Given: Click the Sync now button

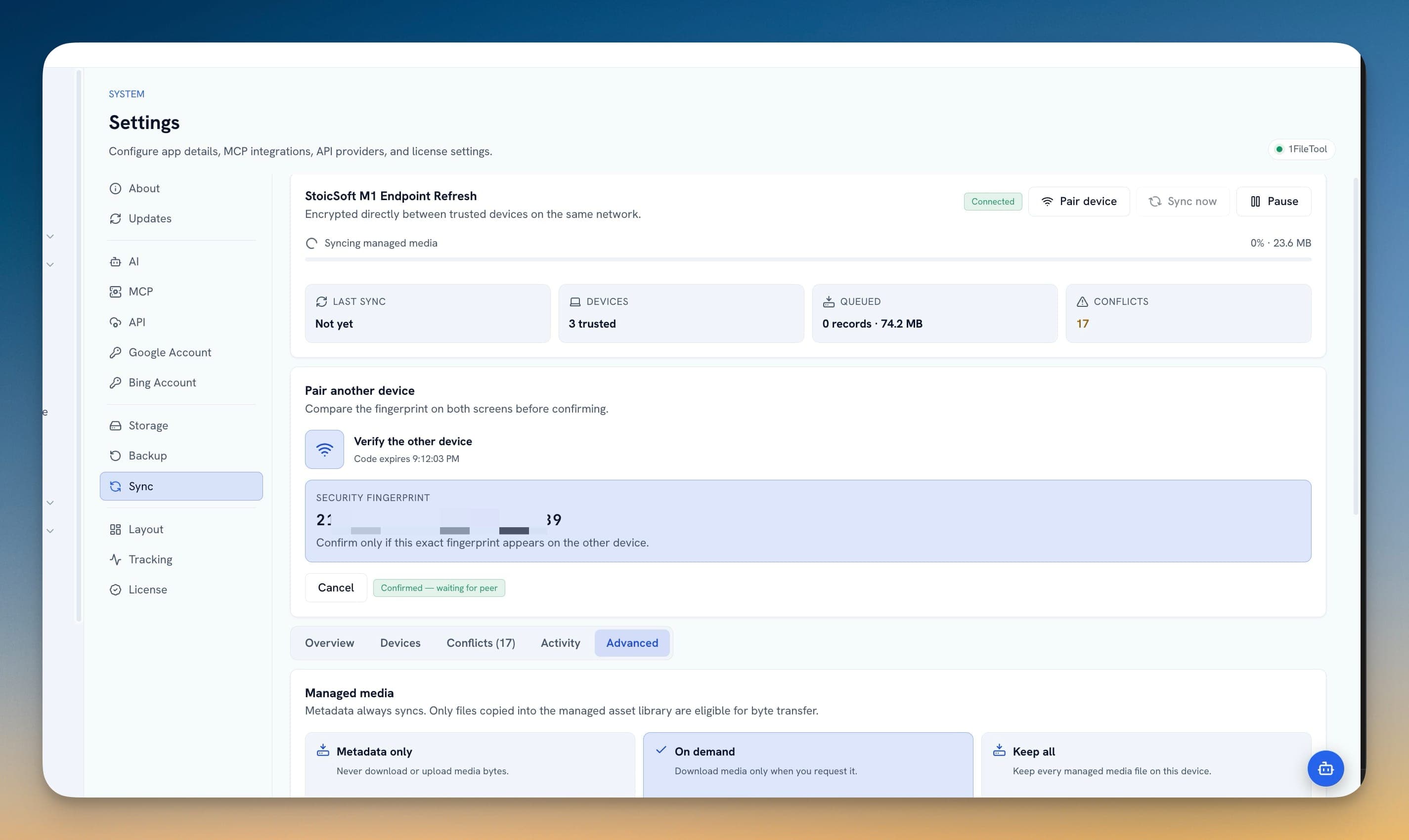Looking at the screenshot, I should 1183,202.
